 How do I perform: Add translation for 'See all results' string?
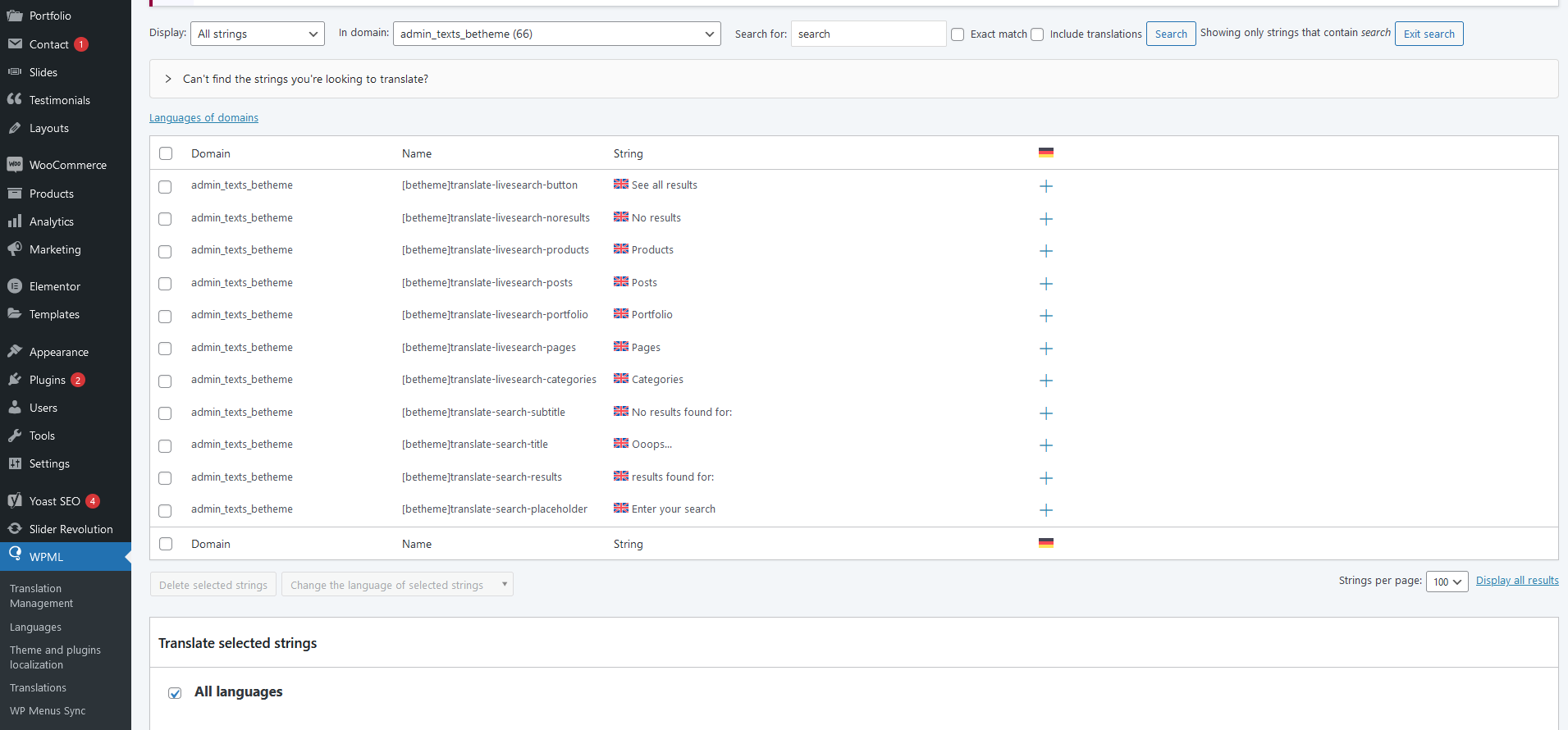click(x=1045, y=186)
